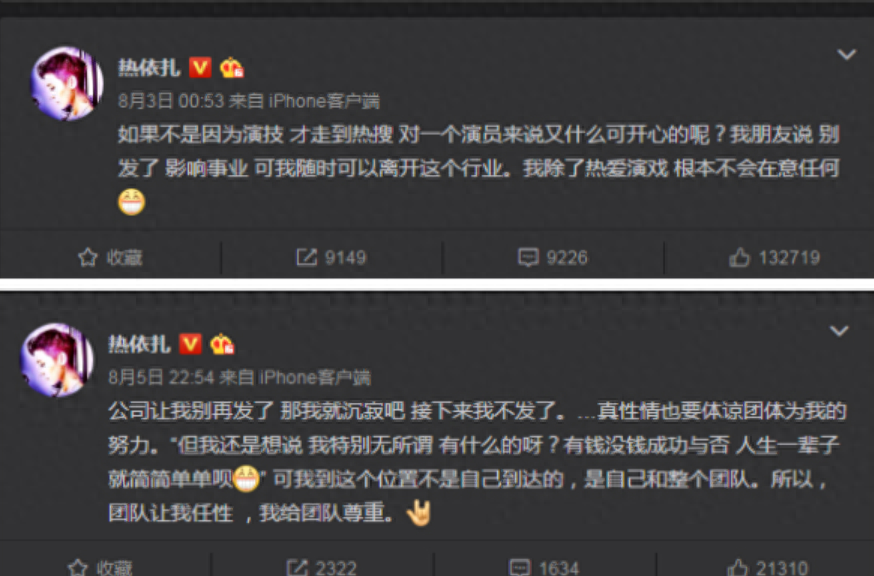
Task: Click the crown membership badge on second post
Action: point(222,345)
